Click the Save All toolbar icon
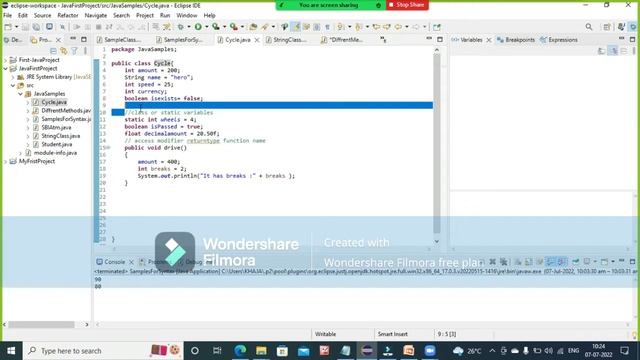640x360 pixels. (36, 27)
